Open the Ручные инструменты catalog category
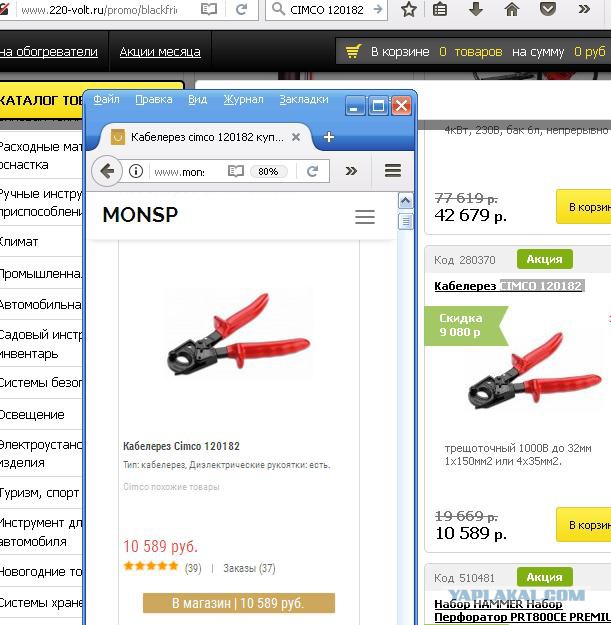 tap(41, 202)
